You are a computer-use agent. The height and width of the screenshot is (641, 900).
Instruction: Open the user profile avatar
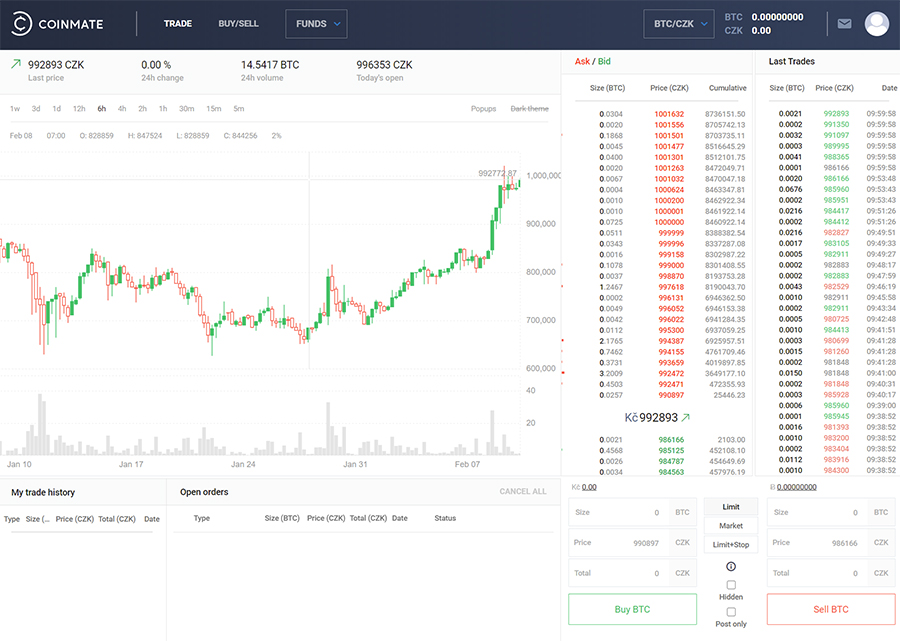(876, 24)
